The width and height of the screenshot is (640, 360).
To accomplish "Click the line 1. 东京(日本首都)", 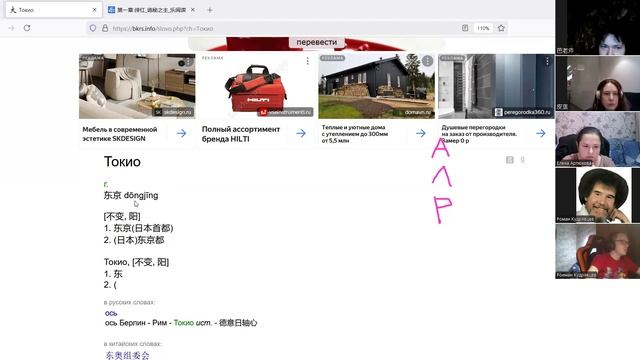I will click(138, 228).
